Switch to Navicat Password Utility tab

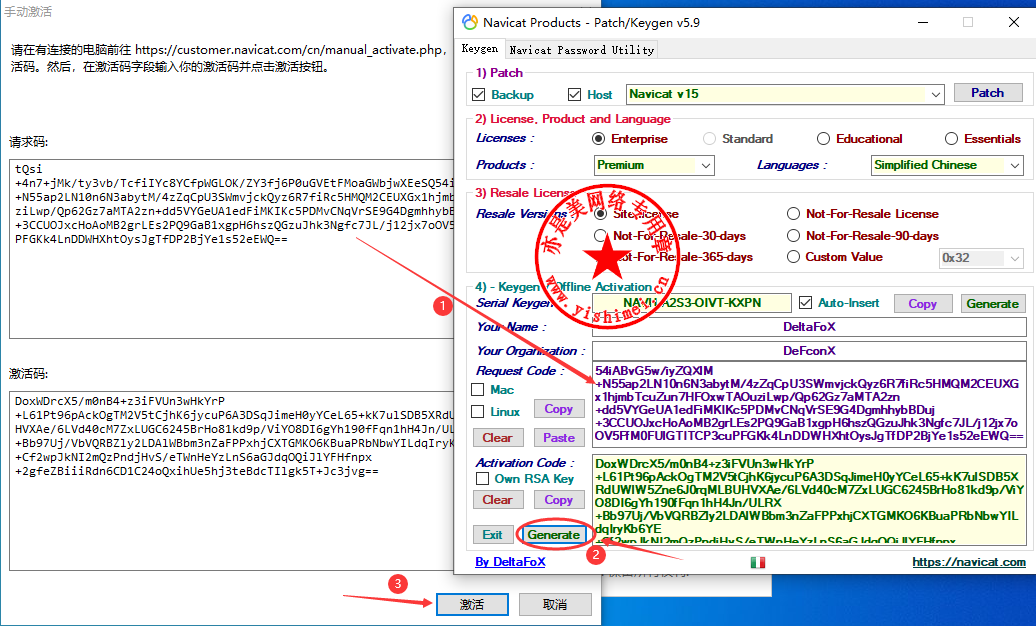coord(581,50)
